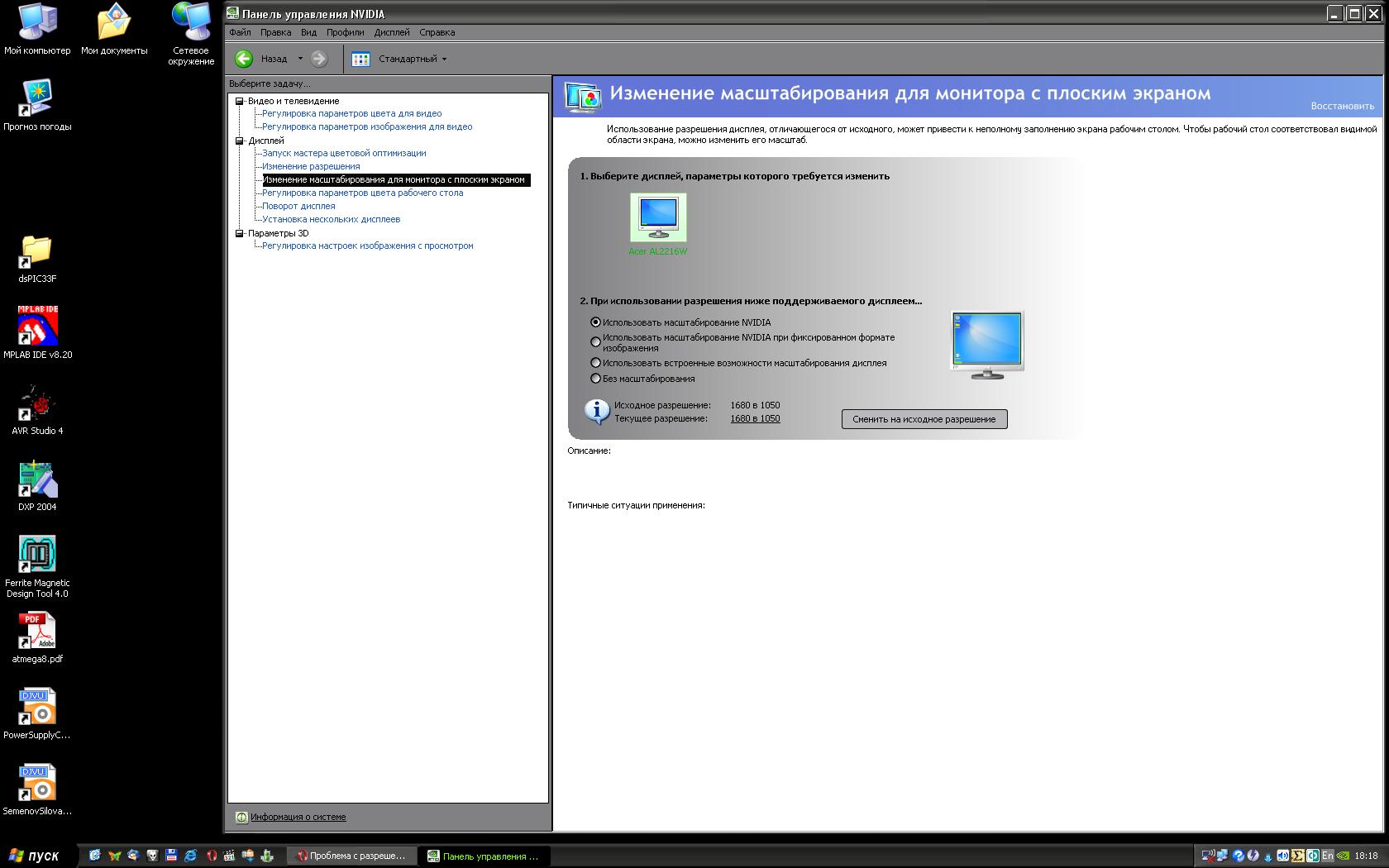Click the Панель управления taskbar button
1389x868 pixels.
(x=484, y=856)
